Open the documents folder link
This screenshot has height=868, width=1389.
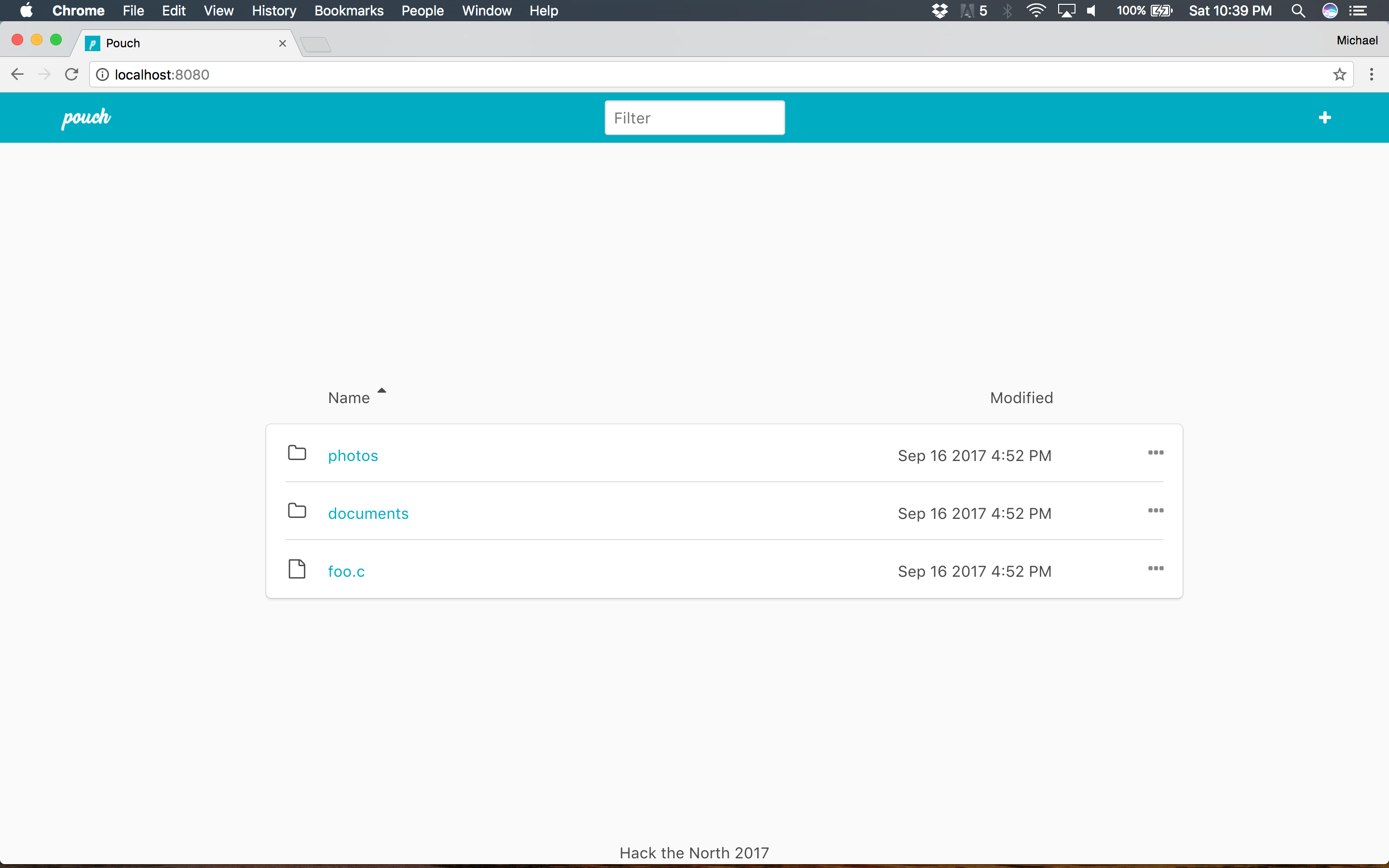(368, 514)
